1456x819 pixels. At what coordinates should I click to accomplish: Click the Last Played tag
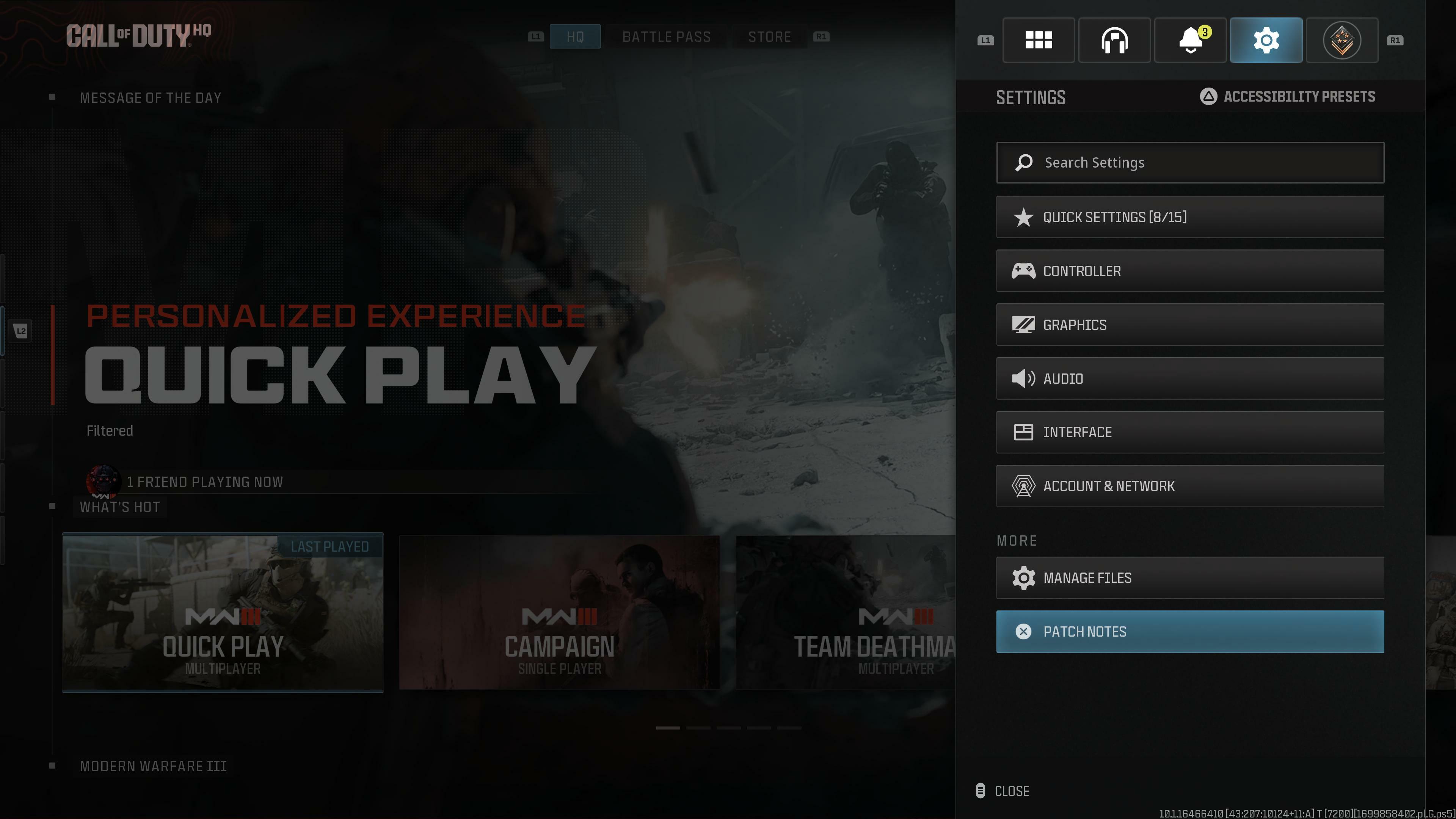coord(330,546)
